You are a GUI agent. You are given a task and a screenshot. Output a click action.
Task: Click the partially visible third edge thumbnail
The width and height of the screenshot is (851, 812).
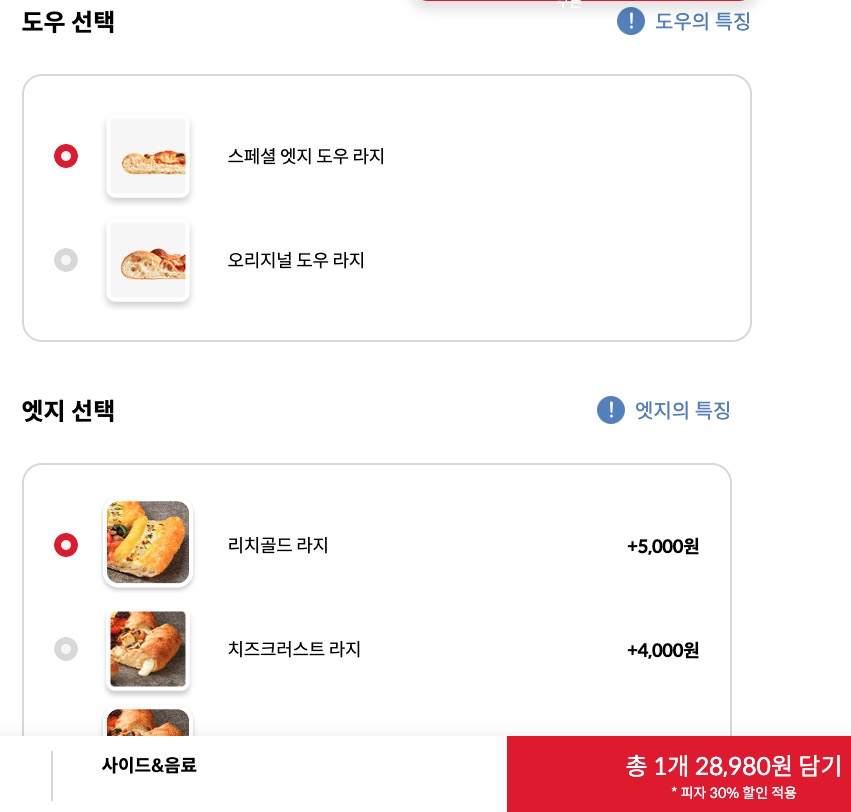[148, 725]
